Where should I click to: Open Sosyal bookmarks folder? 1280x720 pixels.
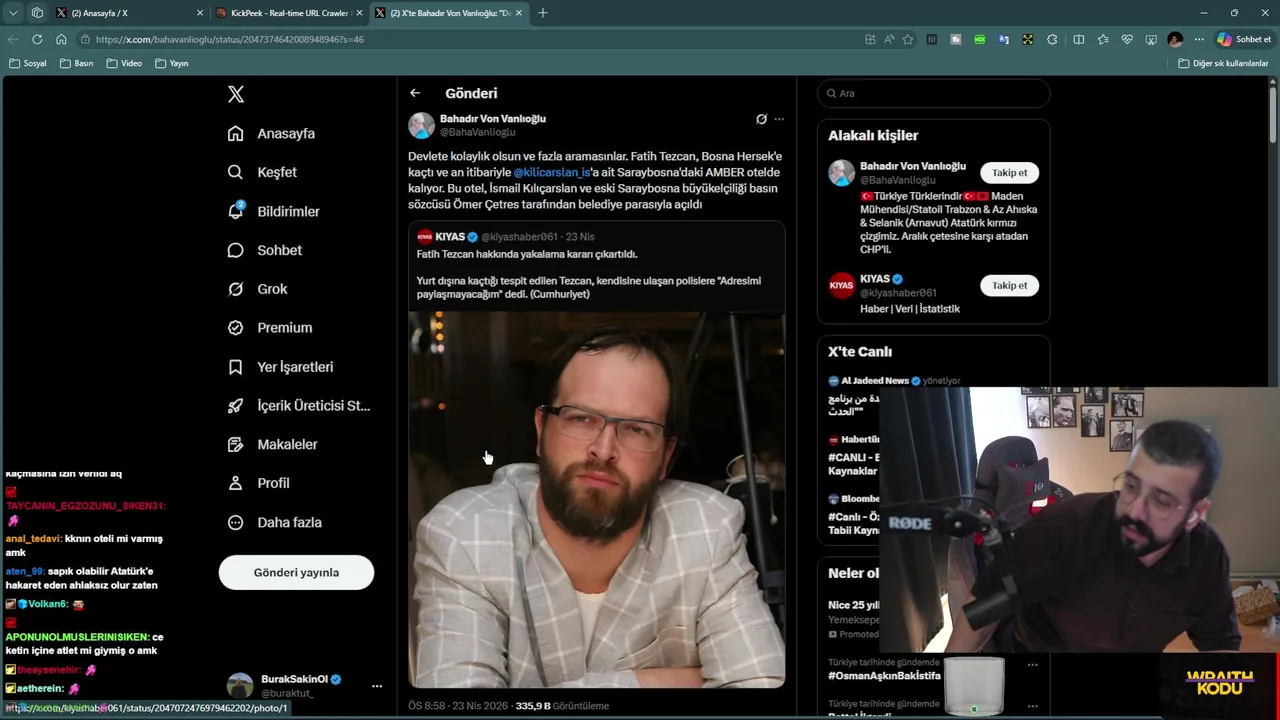point(28,63)
